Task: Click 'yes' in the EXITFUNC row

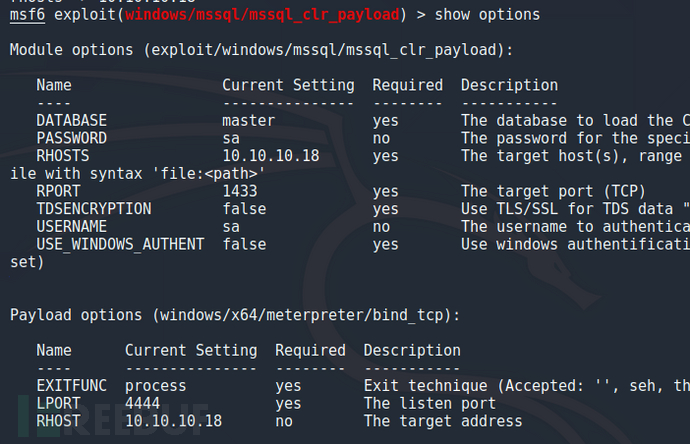Action: (x=288, y=387)
